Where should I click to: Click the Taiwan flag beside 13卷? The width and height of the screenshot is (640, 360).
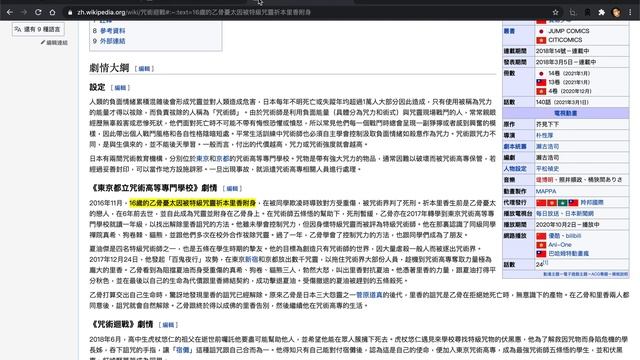tap(541, 82)
